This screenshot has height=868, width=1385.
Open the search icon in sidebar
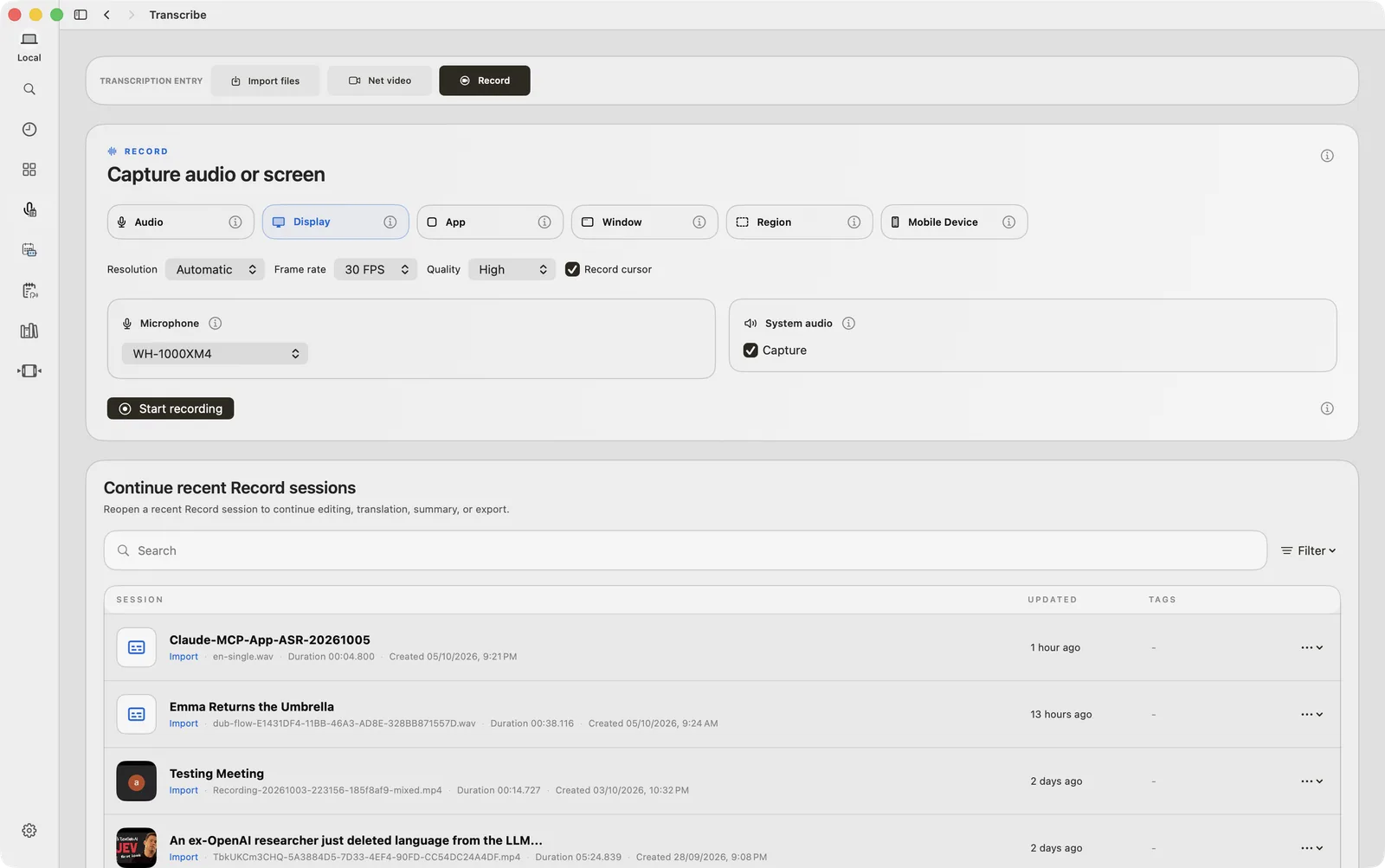(x=29, y=89)
